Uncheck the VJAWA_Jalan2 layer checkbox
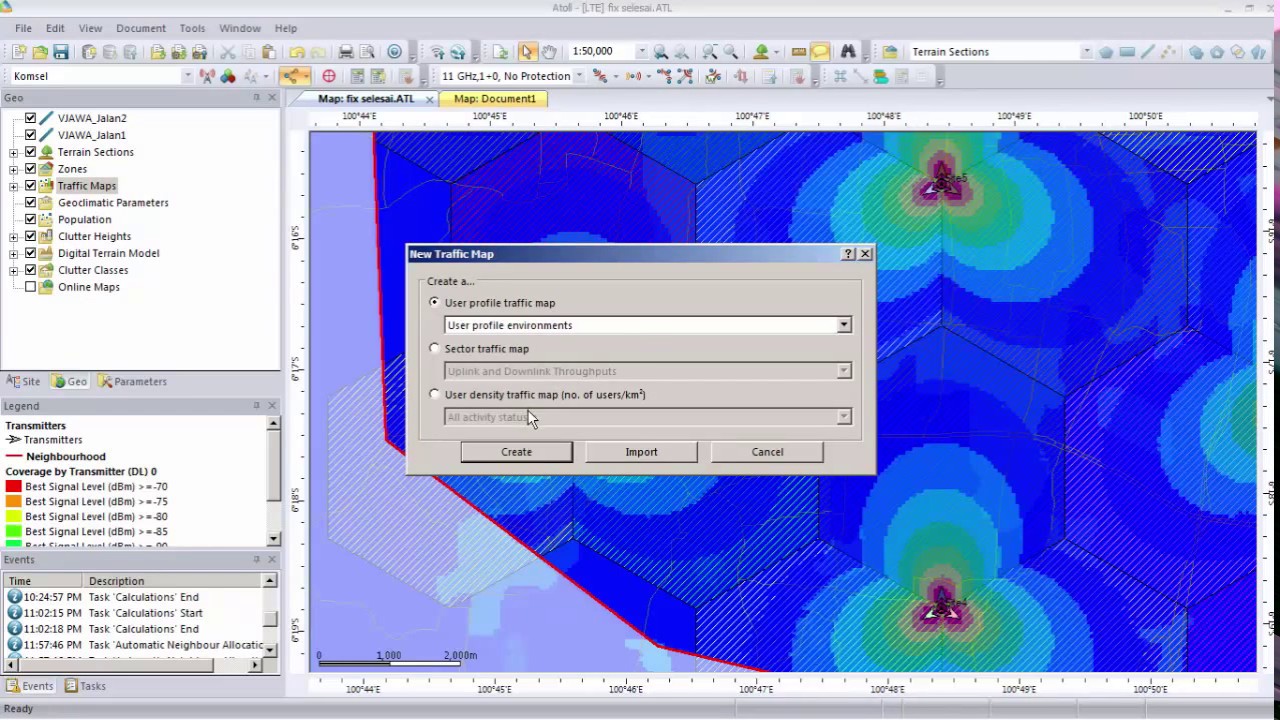The image size is (1280, 720). [x=30, y=118]
